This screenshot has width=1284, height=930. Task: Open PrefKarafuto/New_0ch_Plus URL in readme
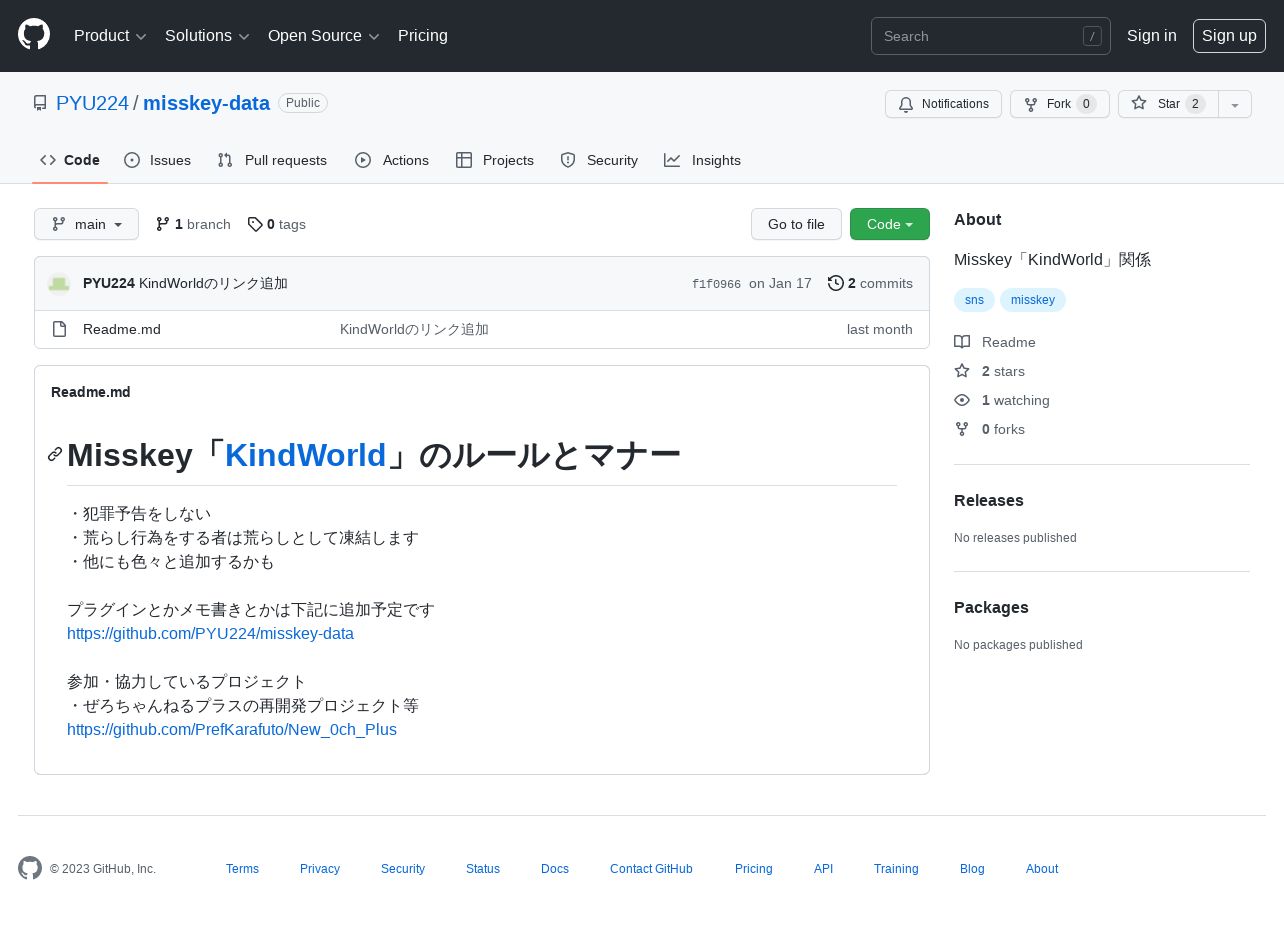tap(232, 730)
